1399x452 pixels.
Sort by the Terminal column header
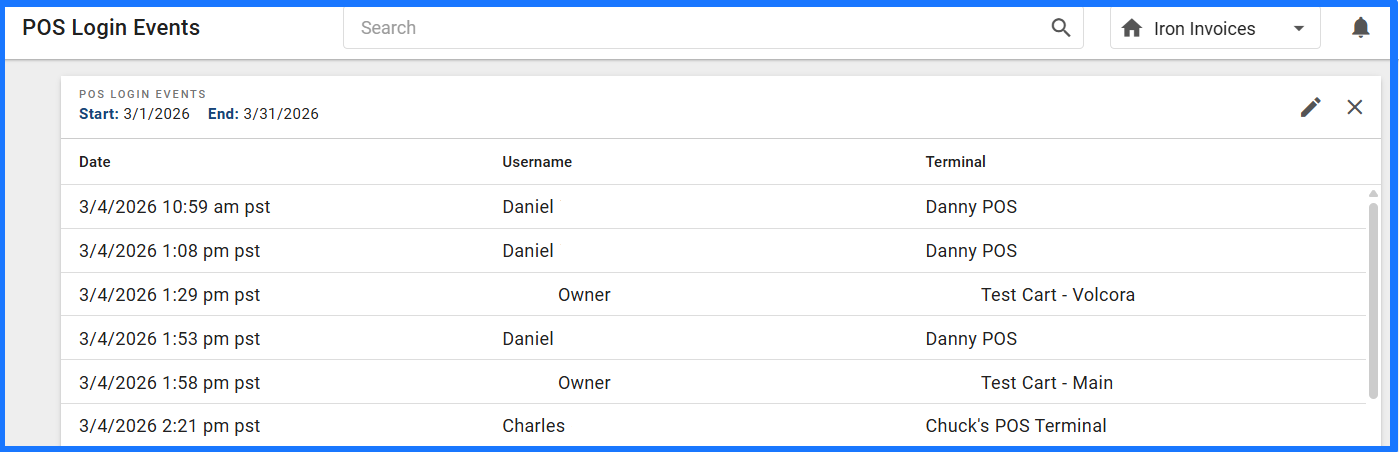tap(955, 162)
